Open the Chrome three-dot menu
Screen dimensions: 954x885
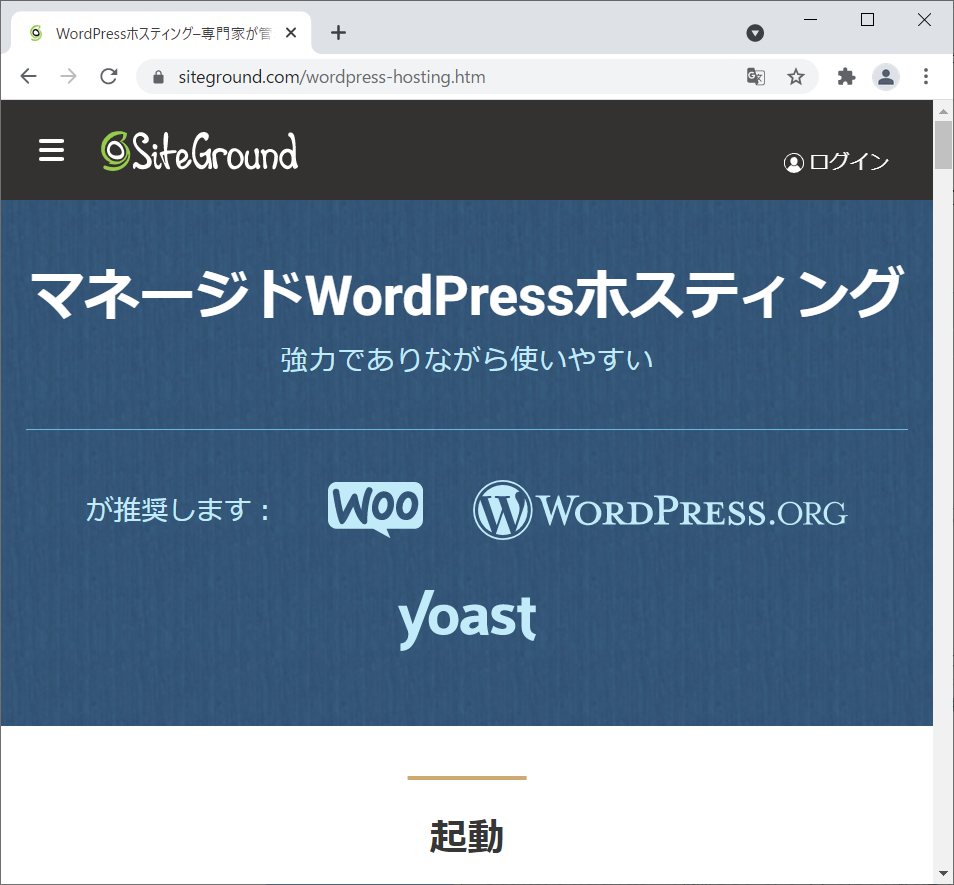(x=925, y=77)
